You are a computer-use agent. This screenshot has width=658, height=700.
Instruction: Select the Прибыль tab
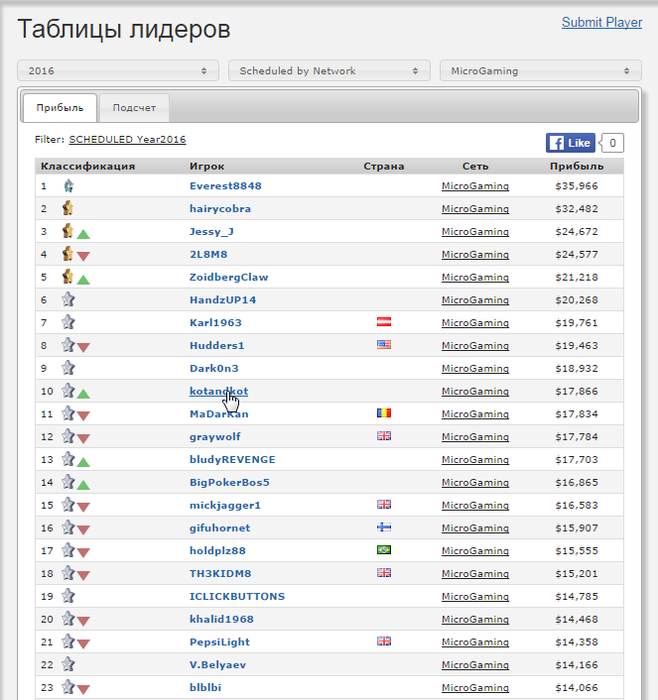(x=59, y=108)
